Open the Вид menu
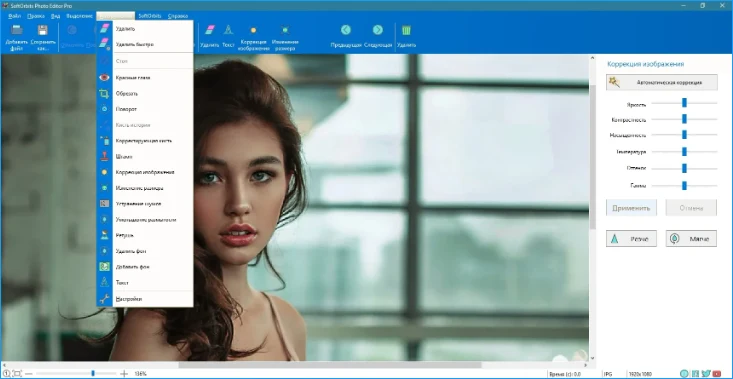This screenshot has width=733, height=379. coord(56,16)
